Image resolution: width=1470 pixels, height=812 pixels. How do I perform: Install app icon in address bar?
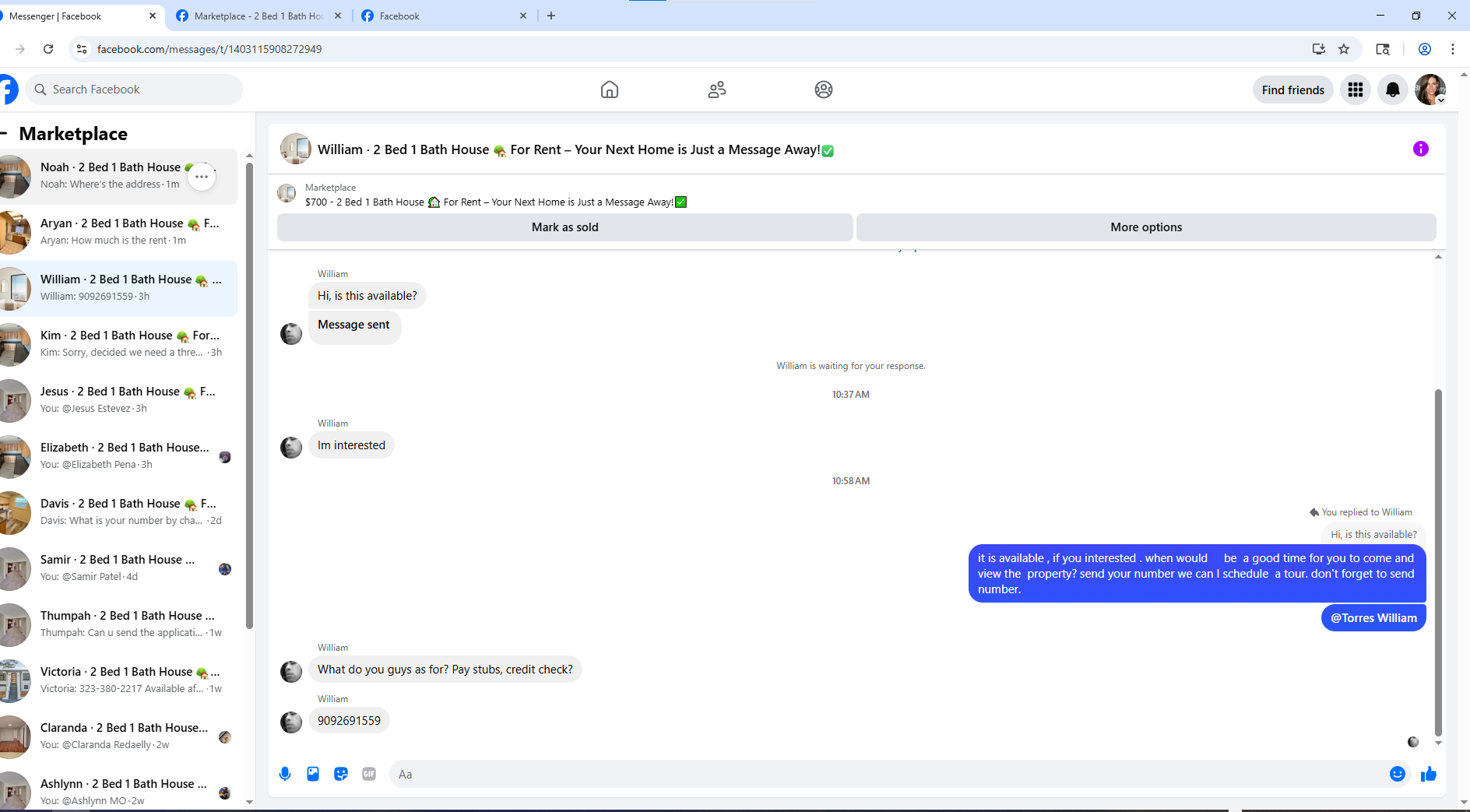[1318, 49]
